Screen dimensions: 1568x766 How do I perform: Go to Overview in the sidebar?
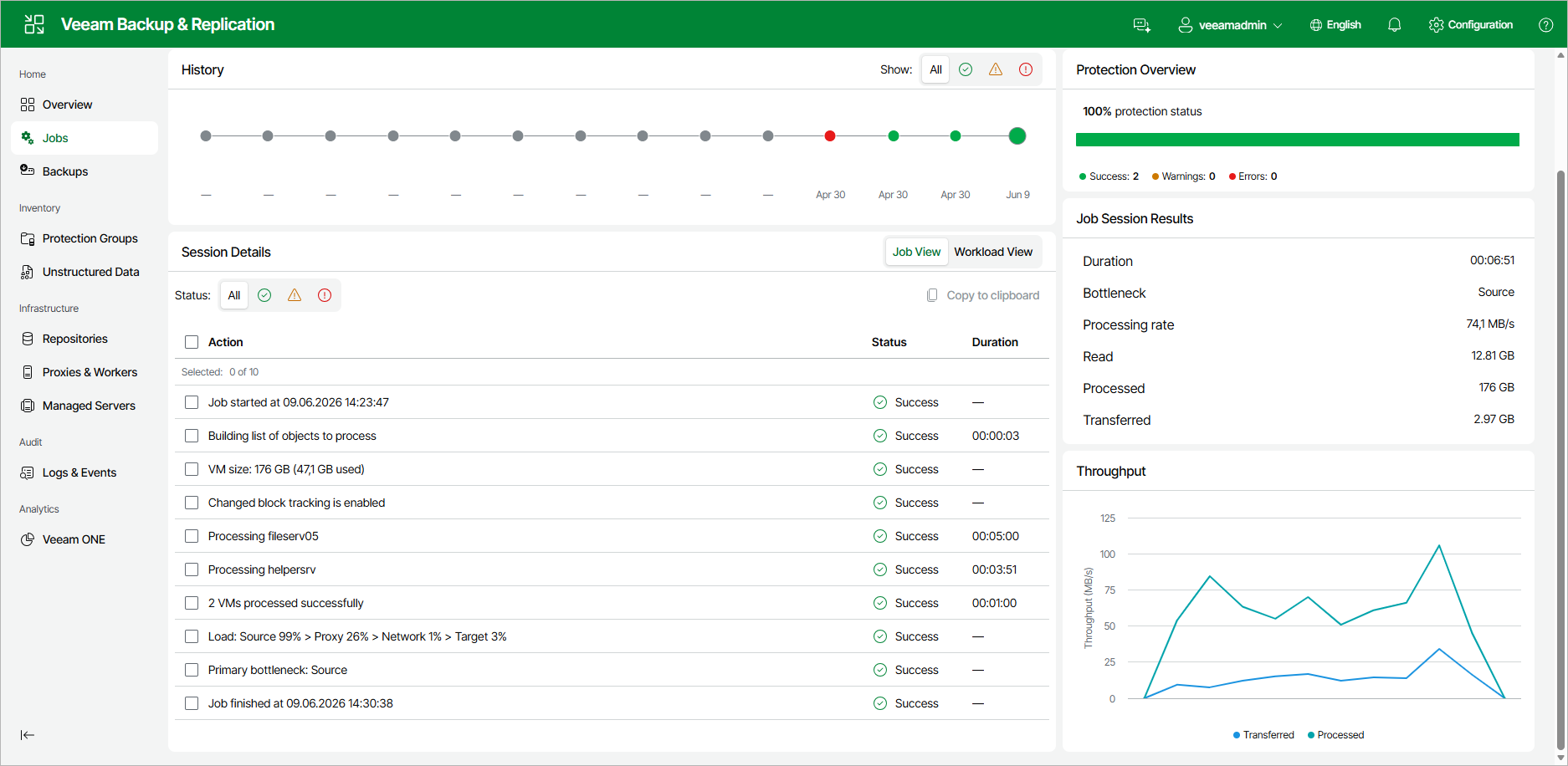point(85,105)
